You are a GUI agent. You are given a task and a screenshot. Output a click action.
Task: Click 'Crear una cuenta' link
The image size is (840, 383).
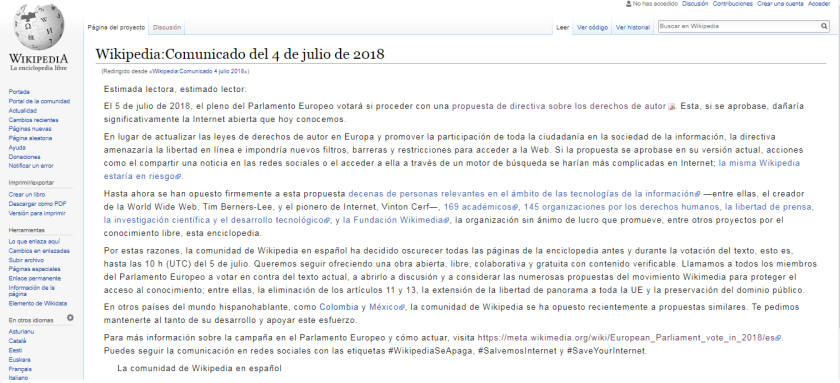click(x=780, y=4)
